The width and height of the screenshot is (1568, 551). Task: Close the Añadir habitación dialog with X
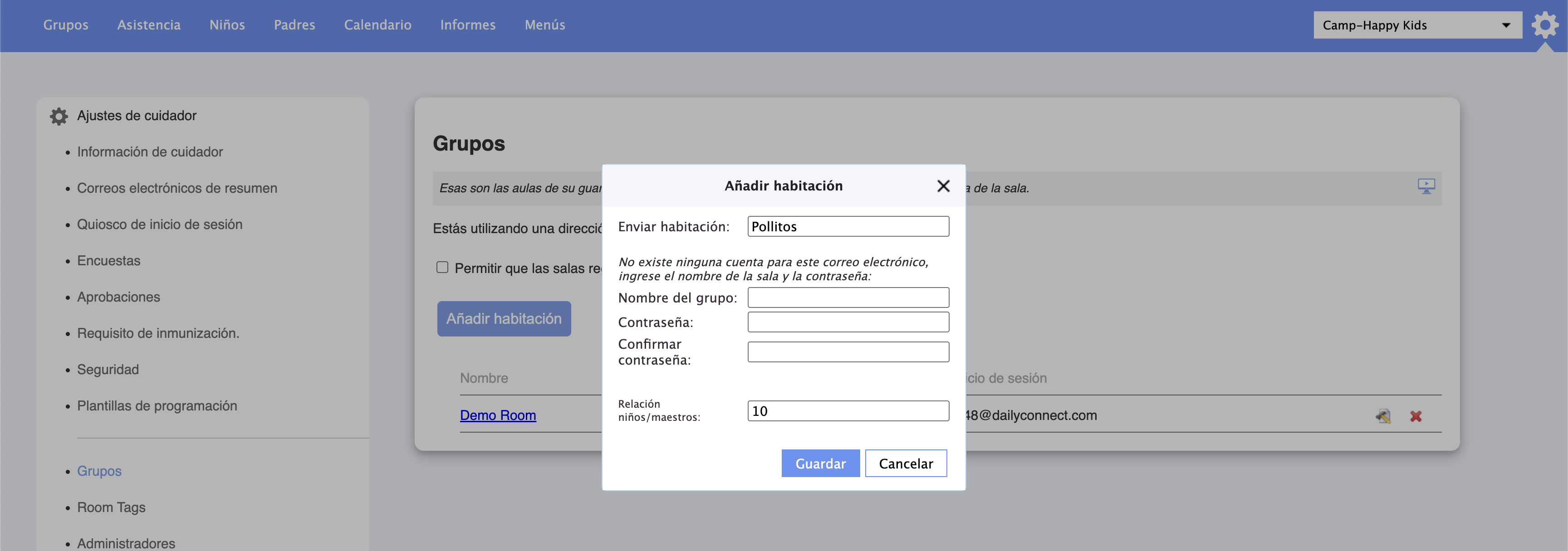pos(943,186)
